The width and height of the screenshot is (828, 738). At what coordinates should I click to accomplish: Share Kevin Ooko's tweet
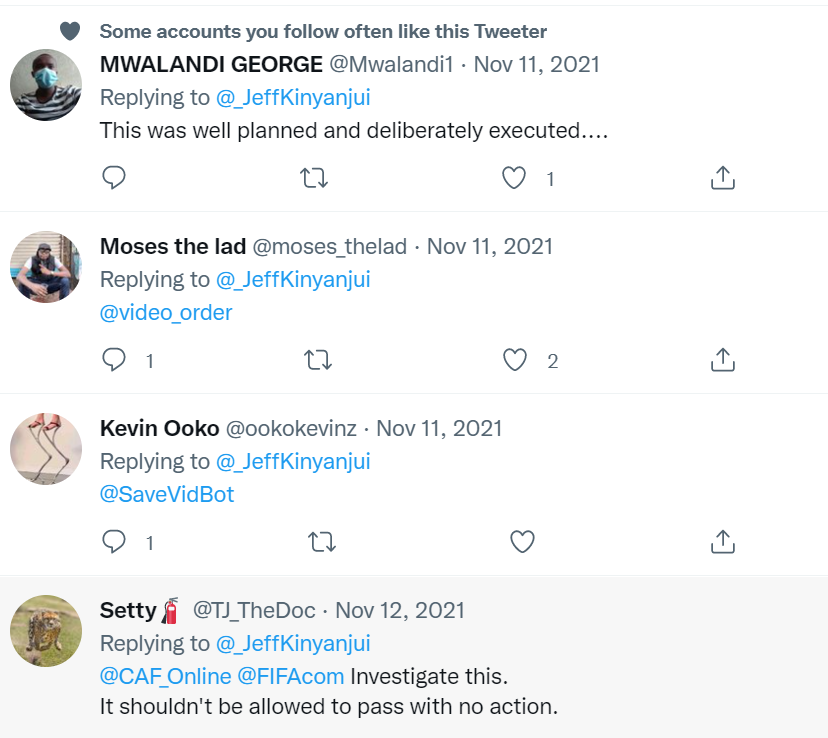click(722, 542)
